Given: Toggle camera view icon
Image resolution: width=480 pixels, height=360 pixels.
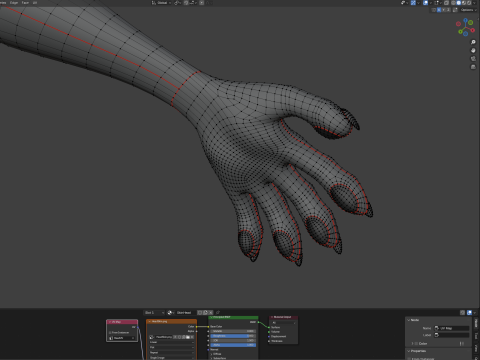Looking at the screenshot, I should coord(473,59).
